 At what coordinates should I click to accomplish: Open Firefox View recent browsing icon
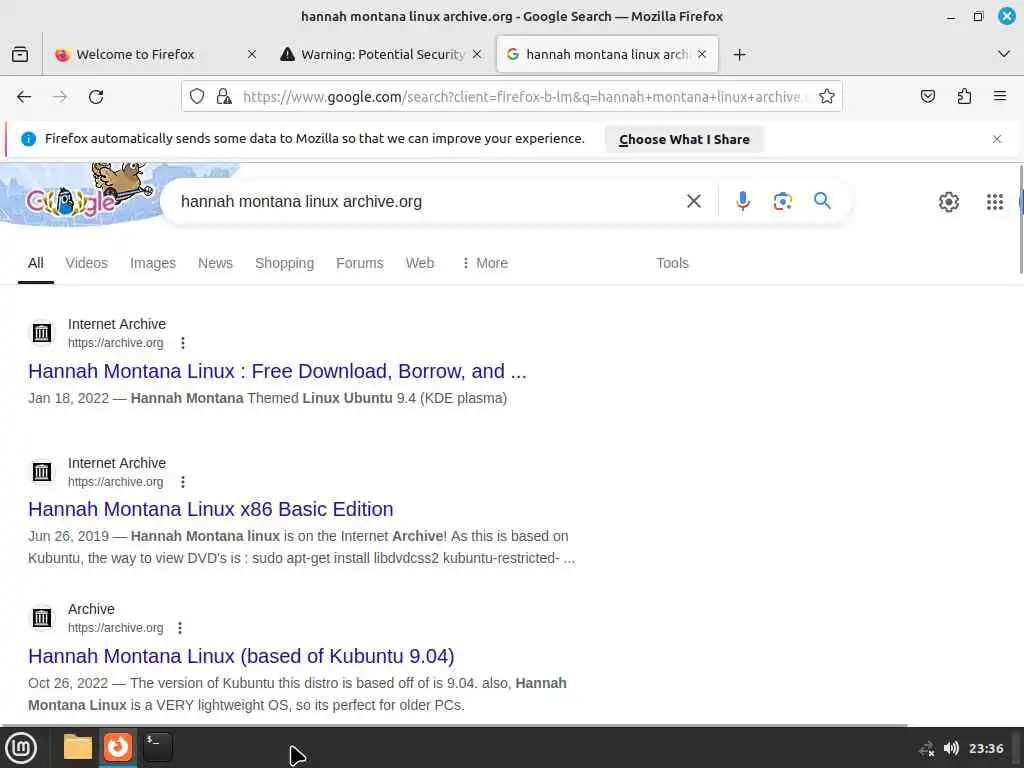point(20,54)
